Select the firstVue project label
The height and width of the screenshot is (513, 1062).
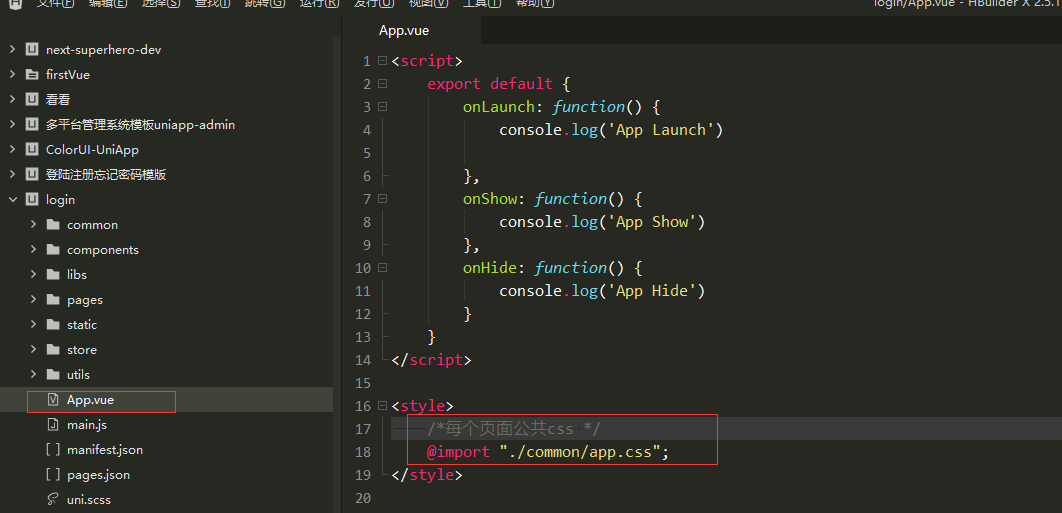point(68,75)
